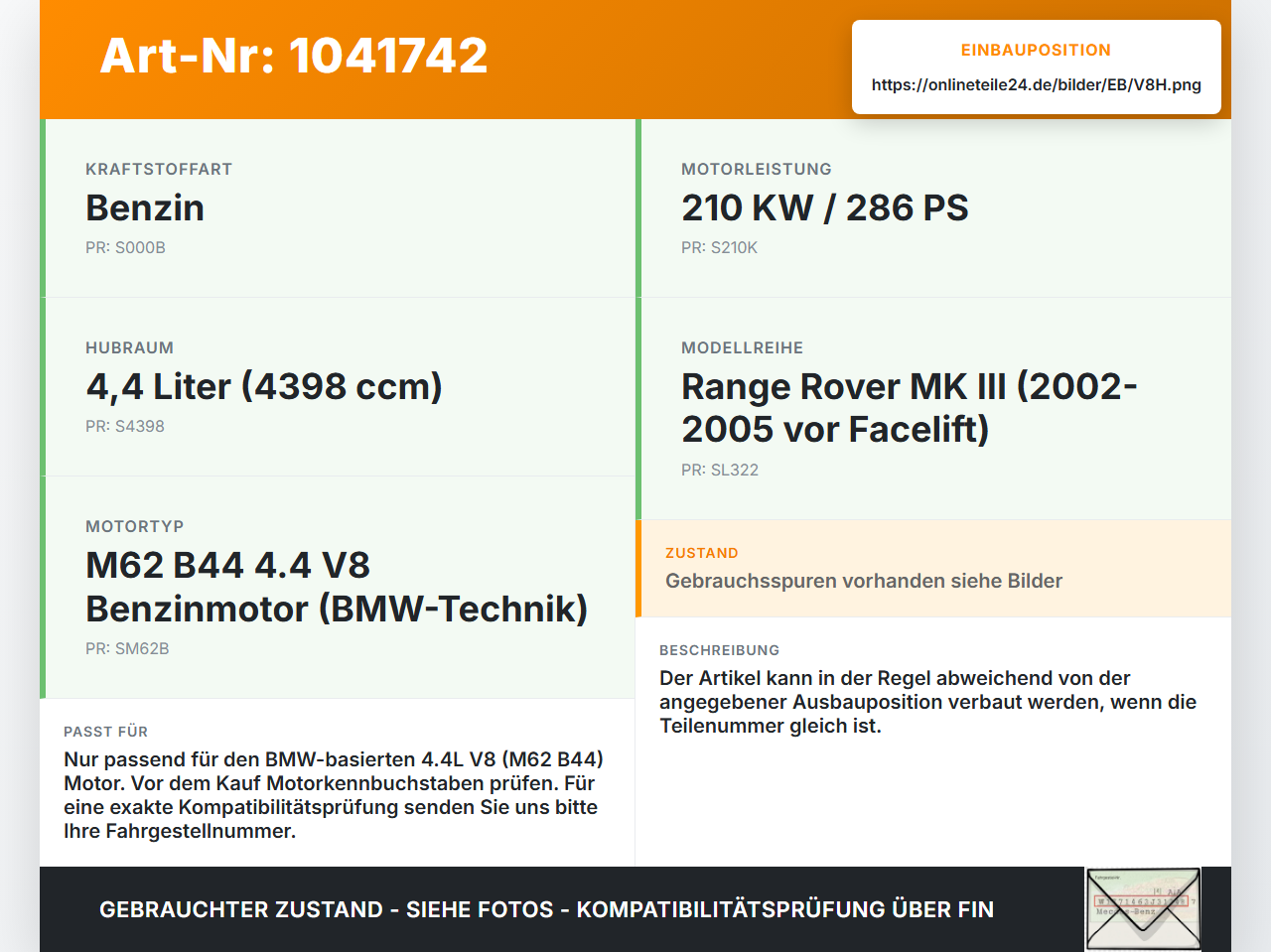The image size is (1271, 952).
Task: Click the M62 B44 4.4 V8 Benzinmotor value
Action: point(337,586)
